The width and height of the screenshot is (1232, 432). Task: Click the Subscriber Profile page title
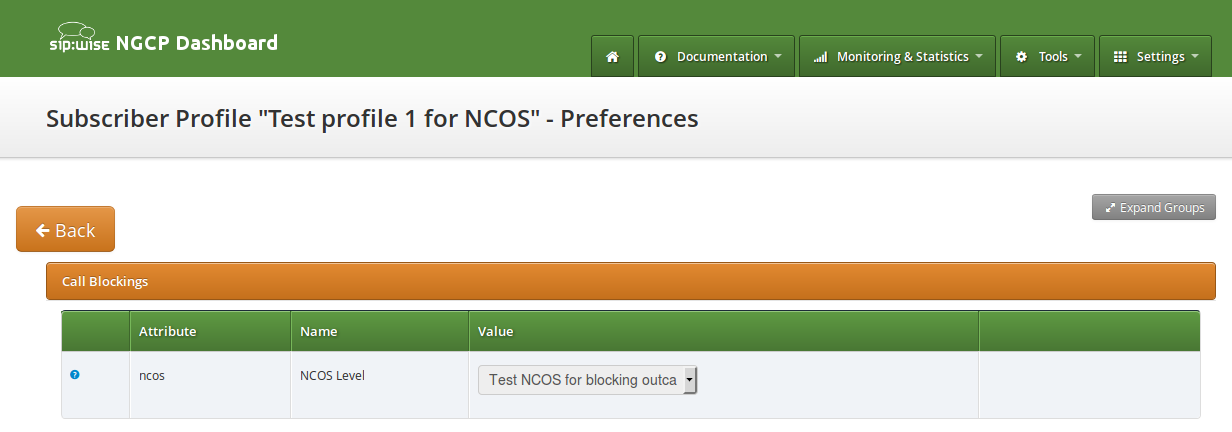tap(372, 118)
